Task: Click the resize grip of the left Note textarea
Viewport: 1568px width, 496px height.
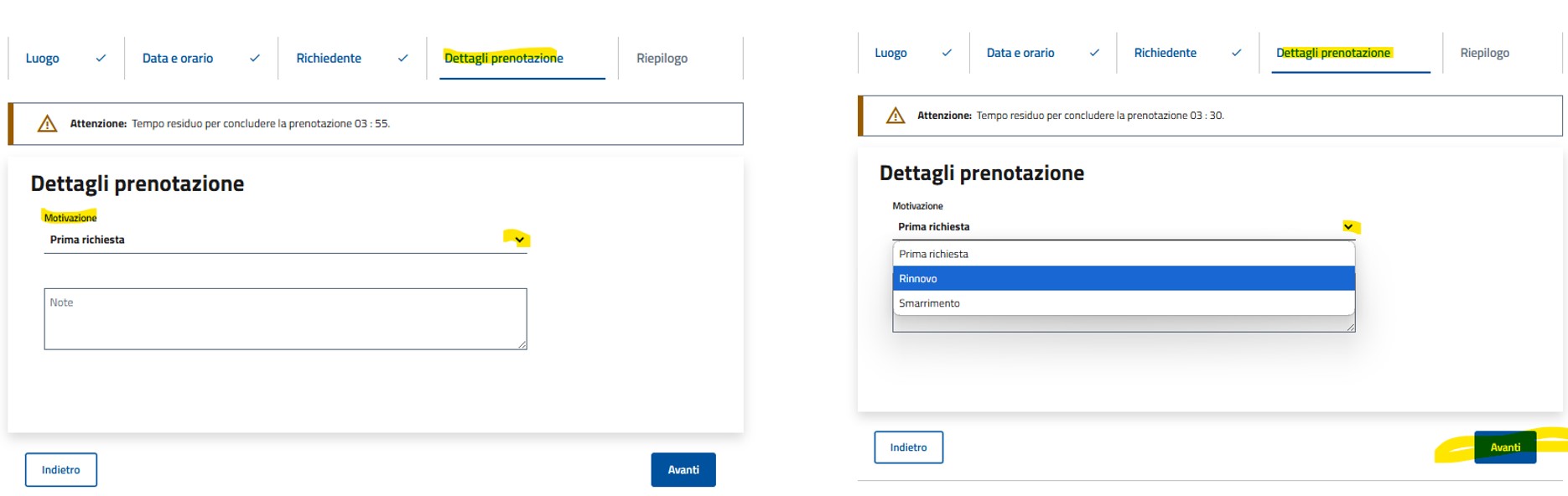Action: [522, 344]
